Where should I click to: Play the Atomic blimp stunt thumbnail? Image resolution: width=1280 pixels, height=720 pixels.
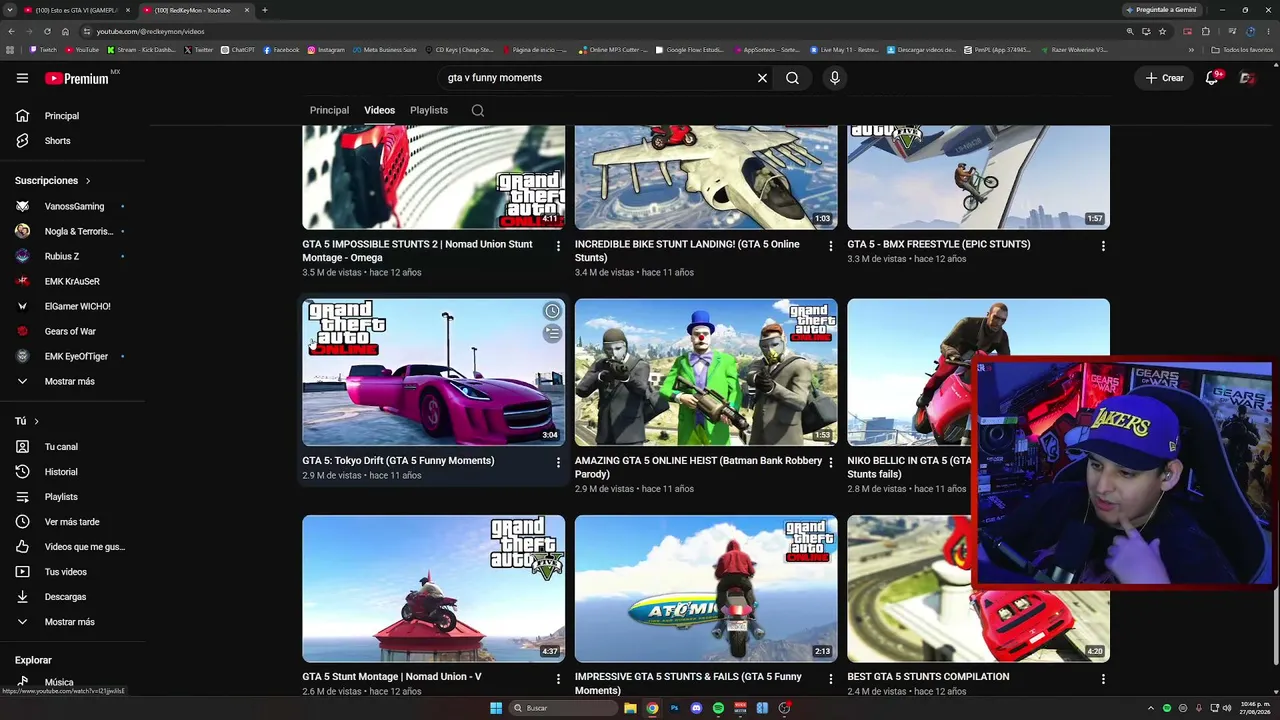706,588
